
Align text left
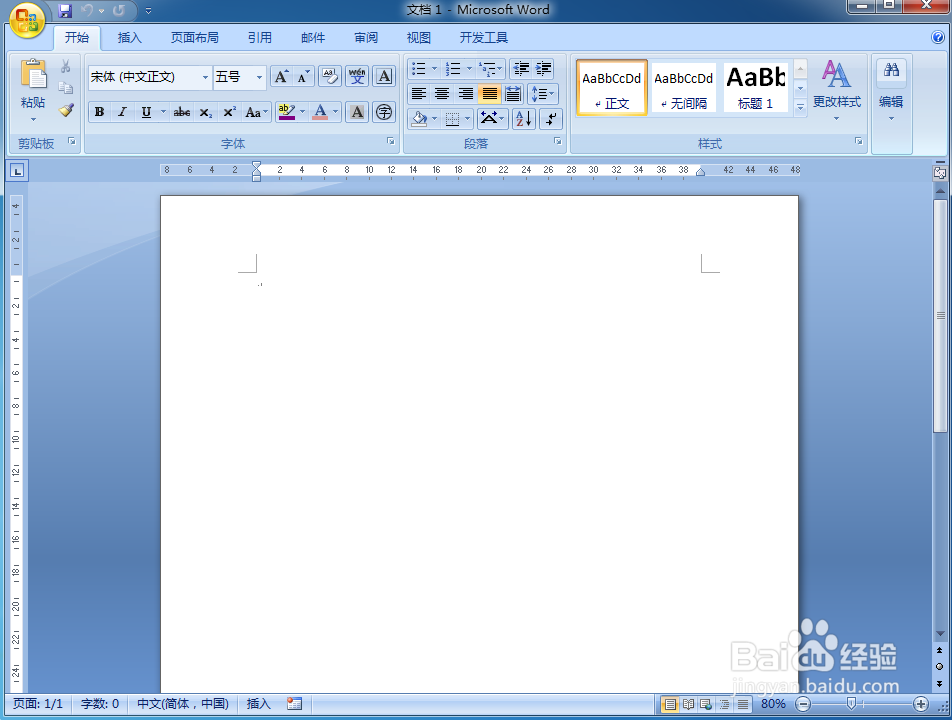418,93
